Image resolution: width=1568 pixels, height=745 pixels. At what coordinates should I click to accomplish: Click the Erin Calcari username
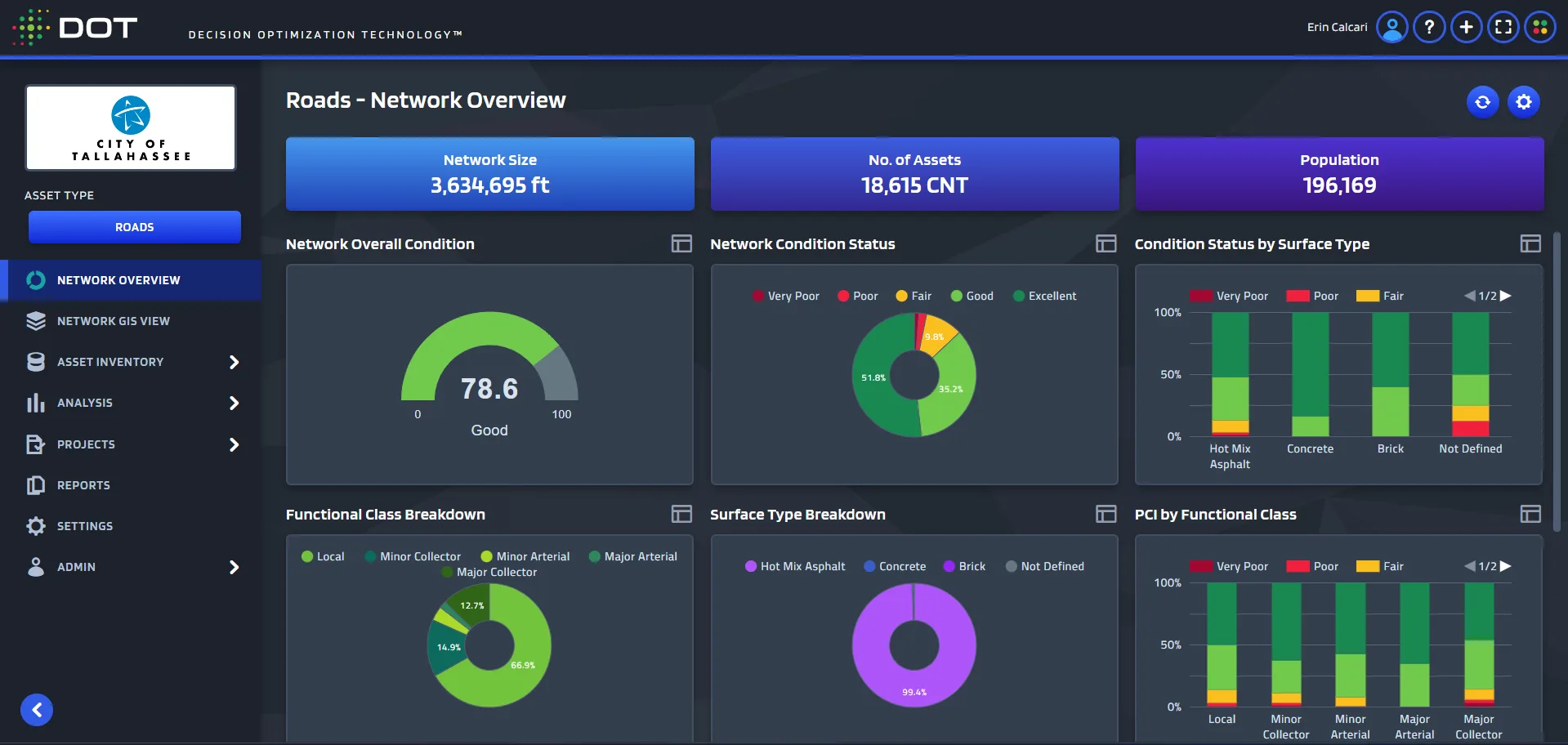pos(1337,27)
